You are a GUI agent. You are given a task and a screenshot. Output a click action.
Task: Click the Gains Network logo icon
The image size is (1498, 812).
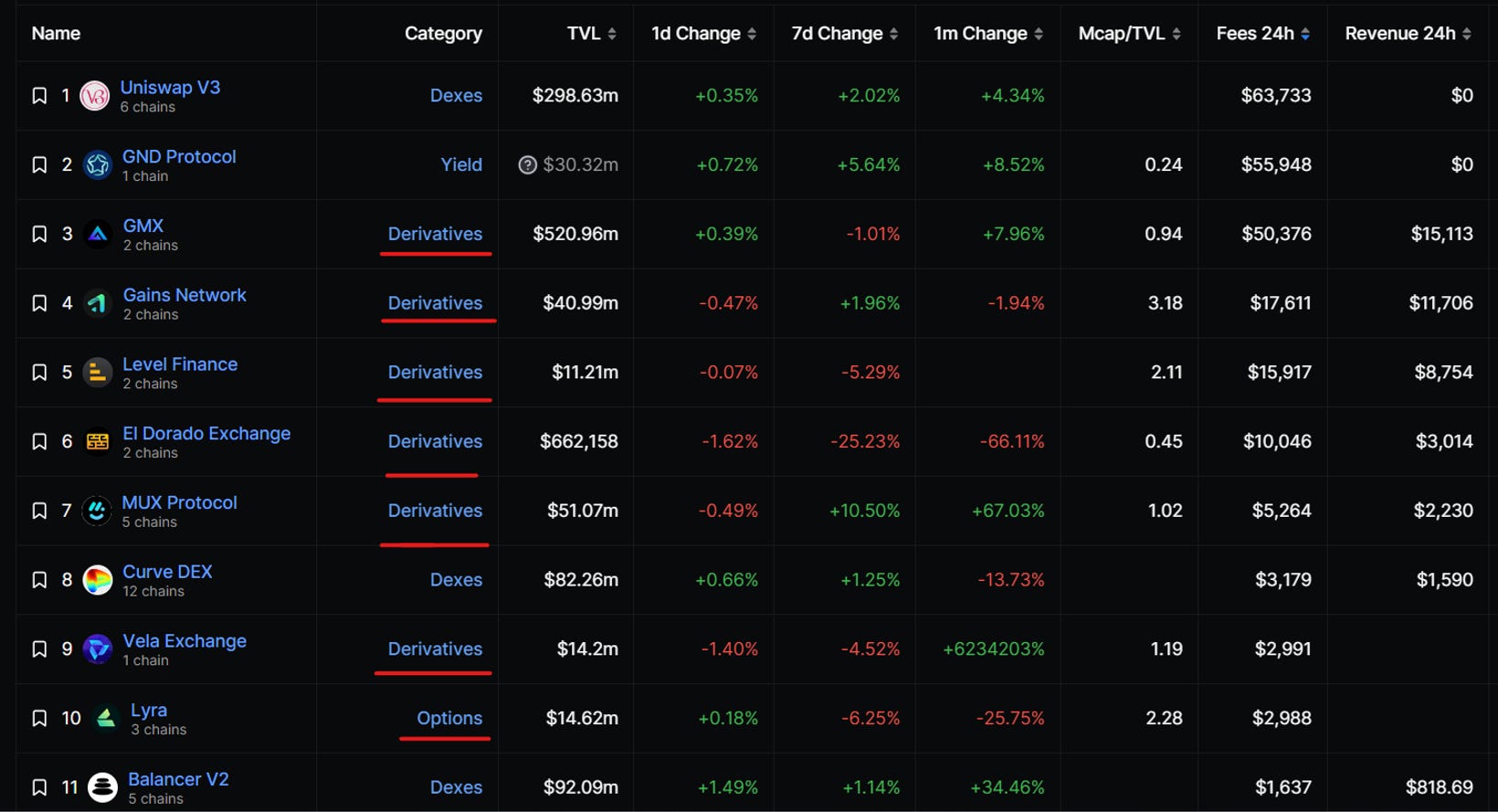(x=98, y=303)
